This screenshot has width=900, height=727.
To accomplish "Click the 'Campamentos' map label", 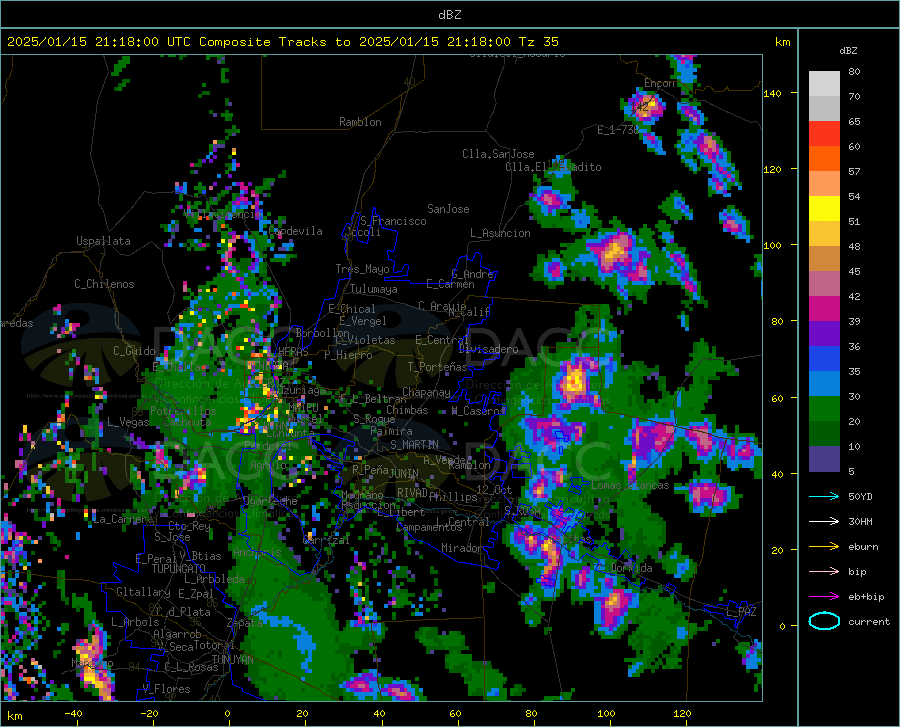I will (429, 527).
